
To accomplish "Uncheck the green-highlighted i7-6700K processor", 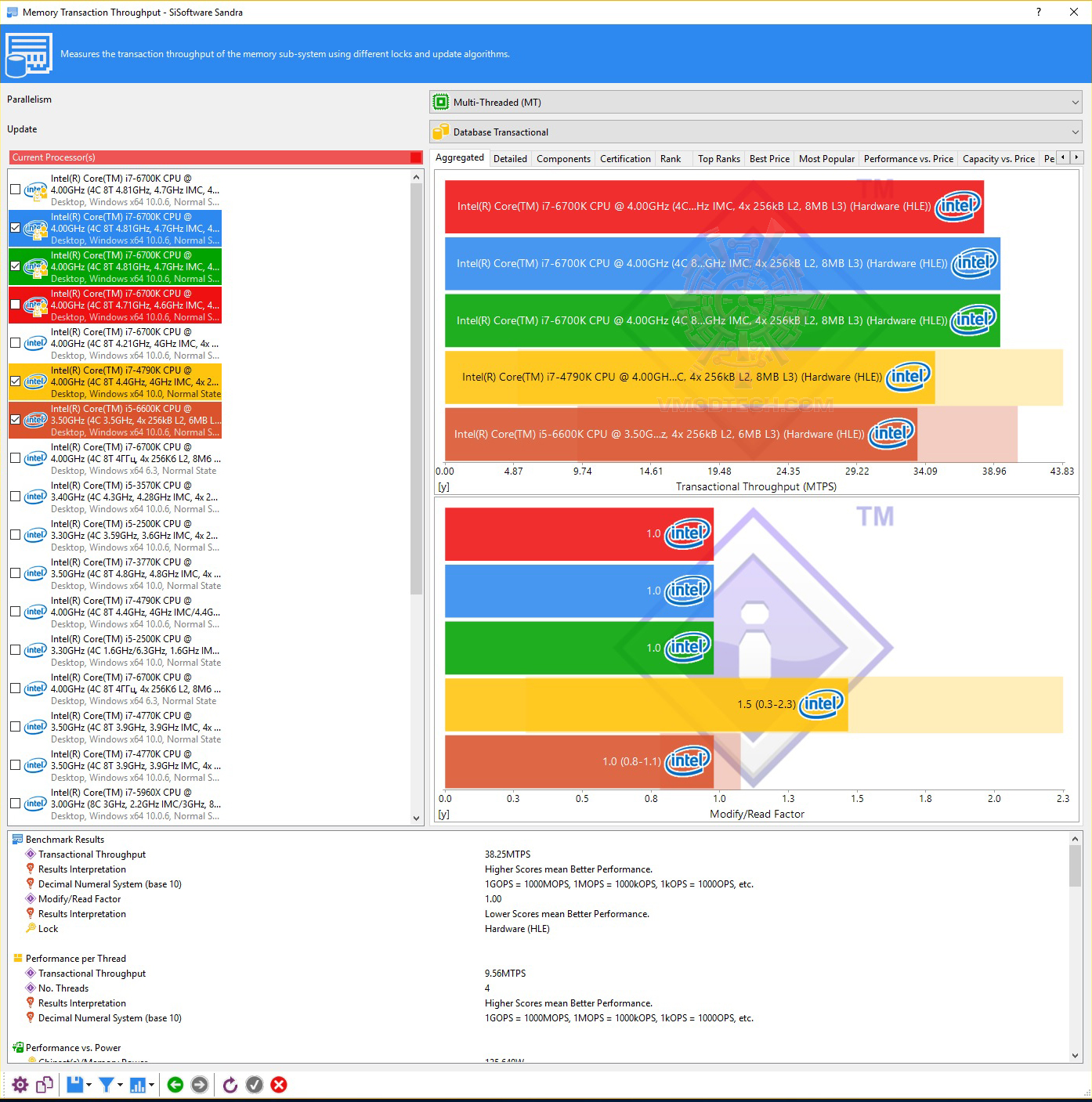I will 15,266.
